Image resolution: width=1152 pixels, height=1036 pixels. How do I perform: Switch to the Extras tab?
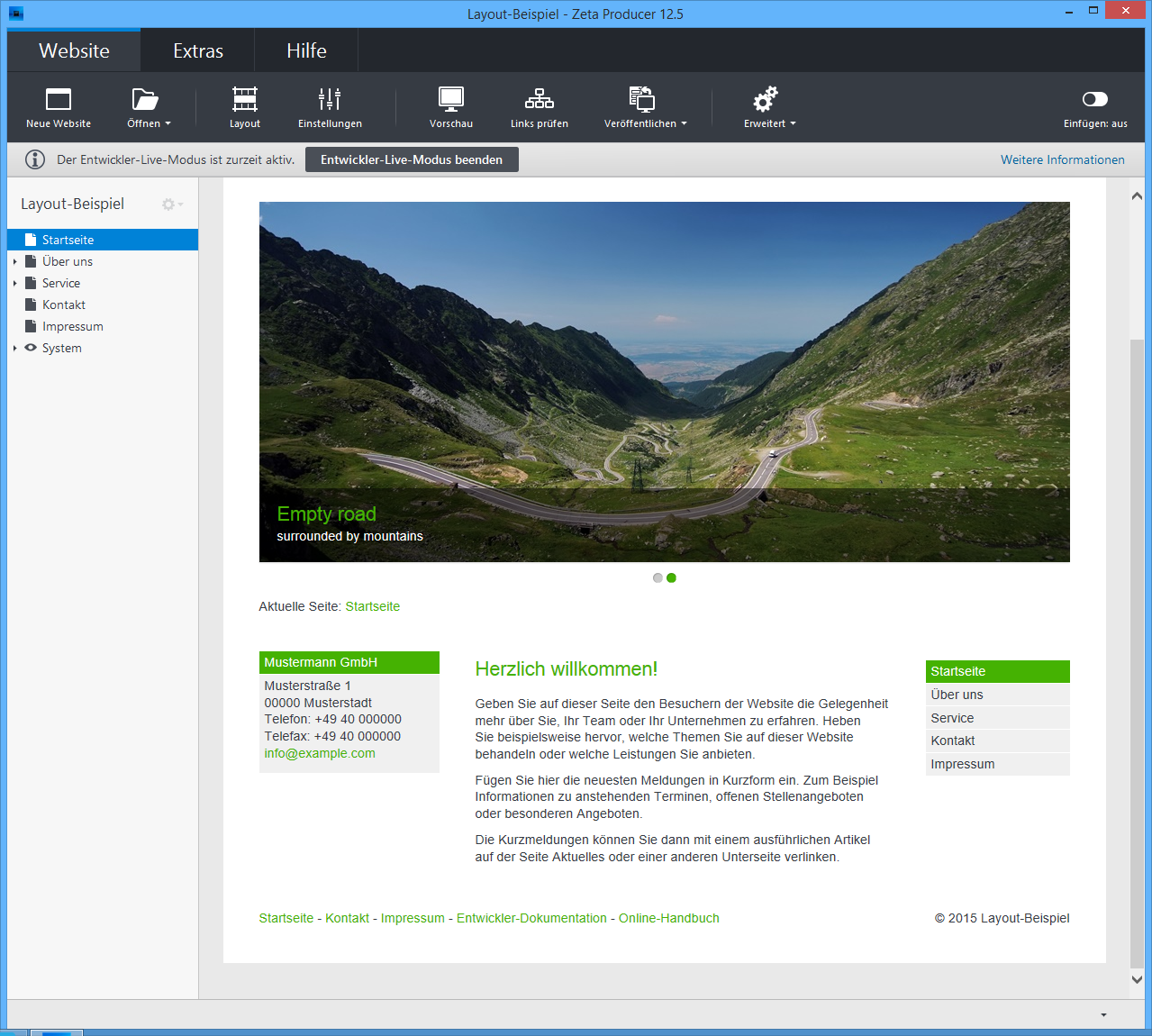198,51
